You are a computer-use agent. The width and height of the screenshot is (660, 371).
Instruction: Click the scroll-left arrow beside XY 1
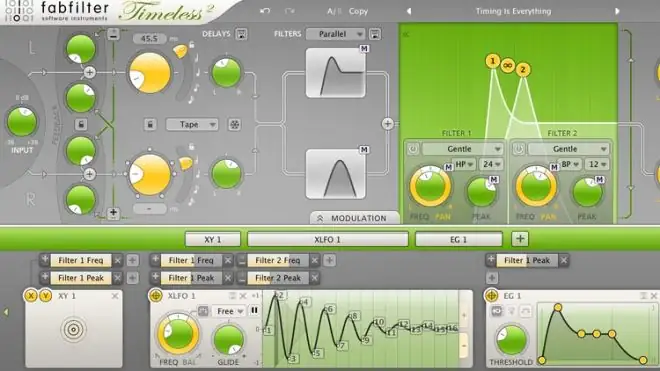tap(6, 312)
